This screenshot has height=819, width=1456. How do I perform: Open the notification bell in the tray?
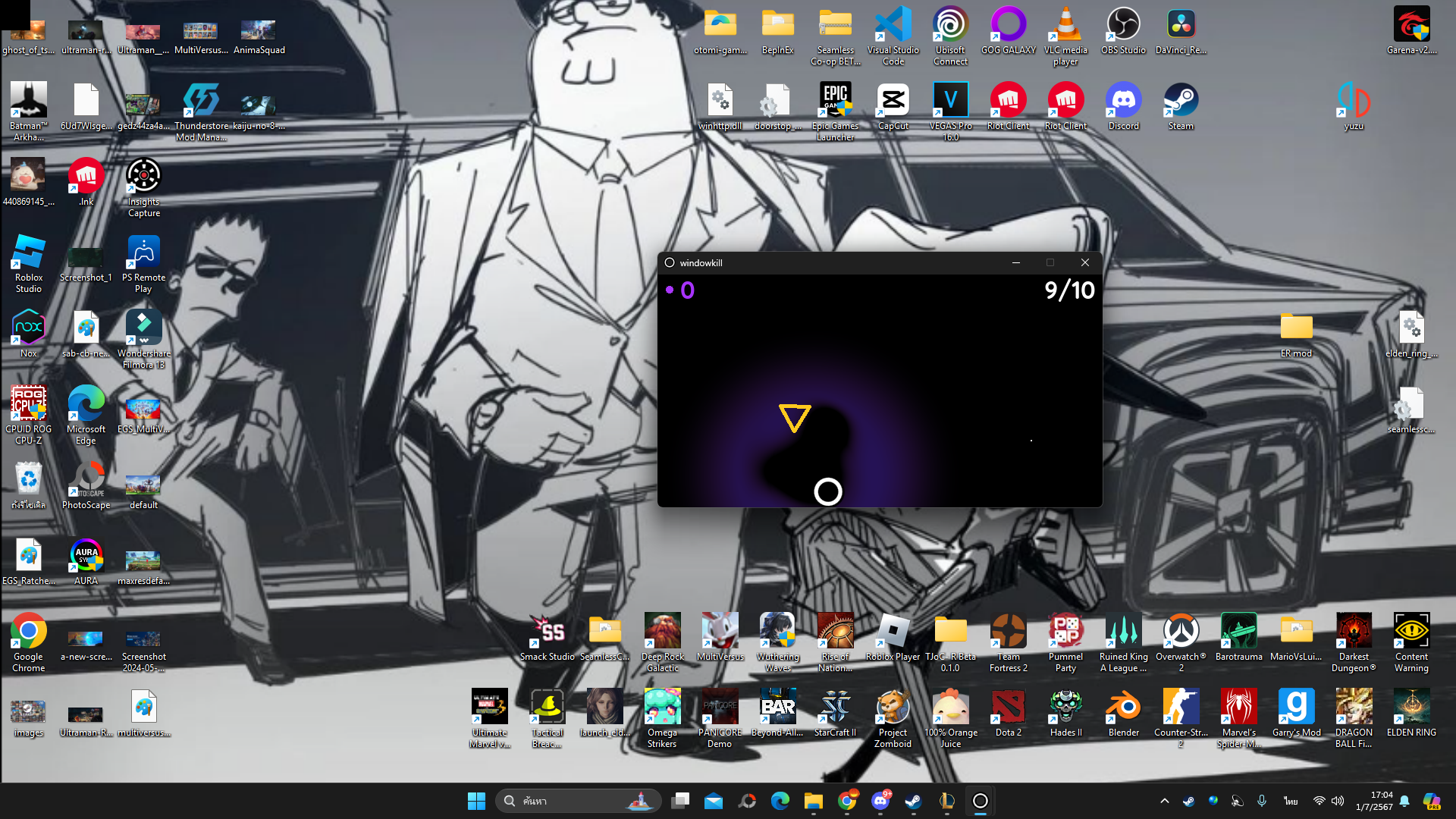click(1404, 801)
